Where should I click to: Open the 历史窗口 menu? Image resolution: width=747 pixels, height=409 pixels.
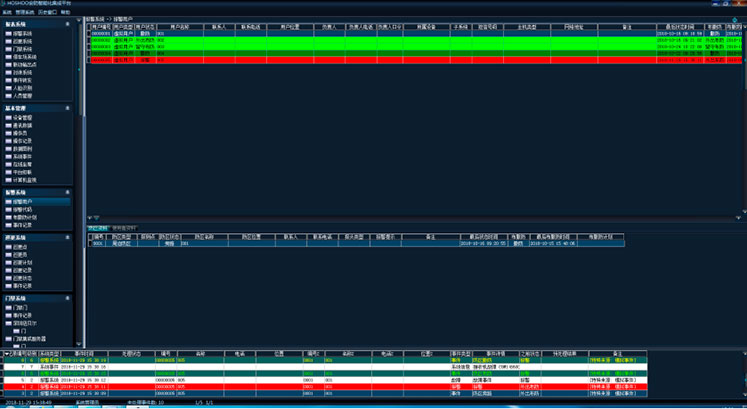(46, 12)
